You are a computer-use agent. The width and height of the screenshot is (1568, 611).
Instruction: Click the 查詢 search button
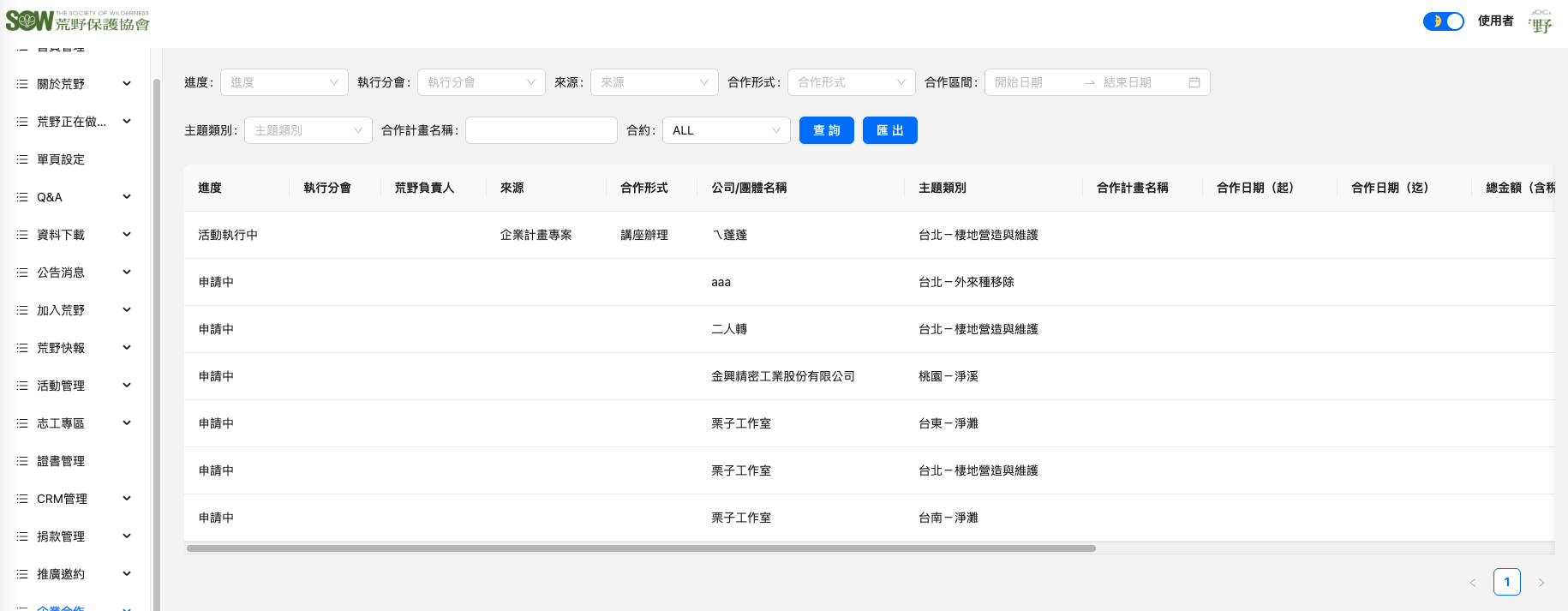tap(826, 130)
